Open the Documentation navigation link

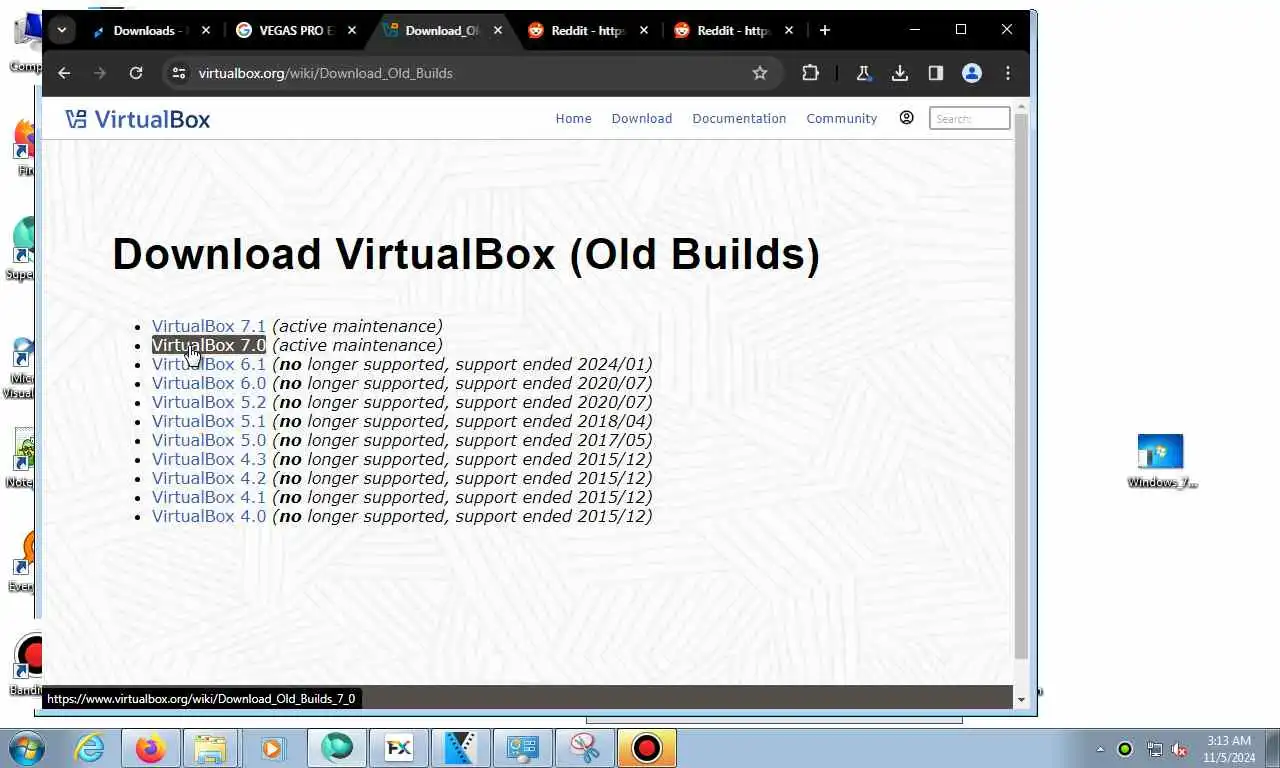[739, 118]
